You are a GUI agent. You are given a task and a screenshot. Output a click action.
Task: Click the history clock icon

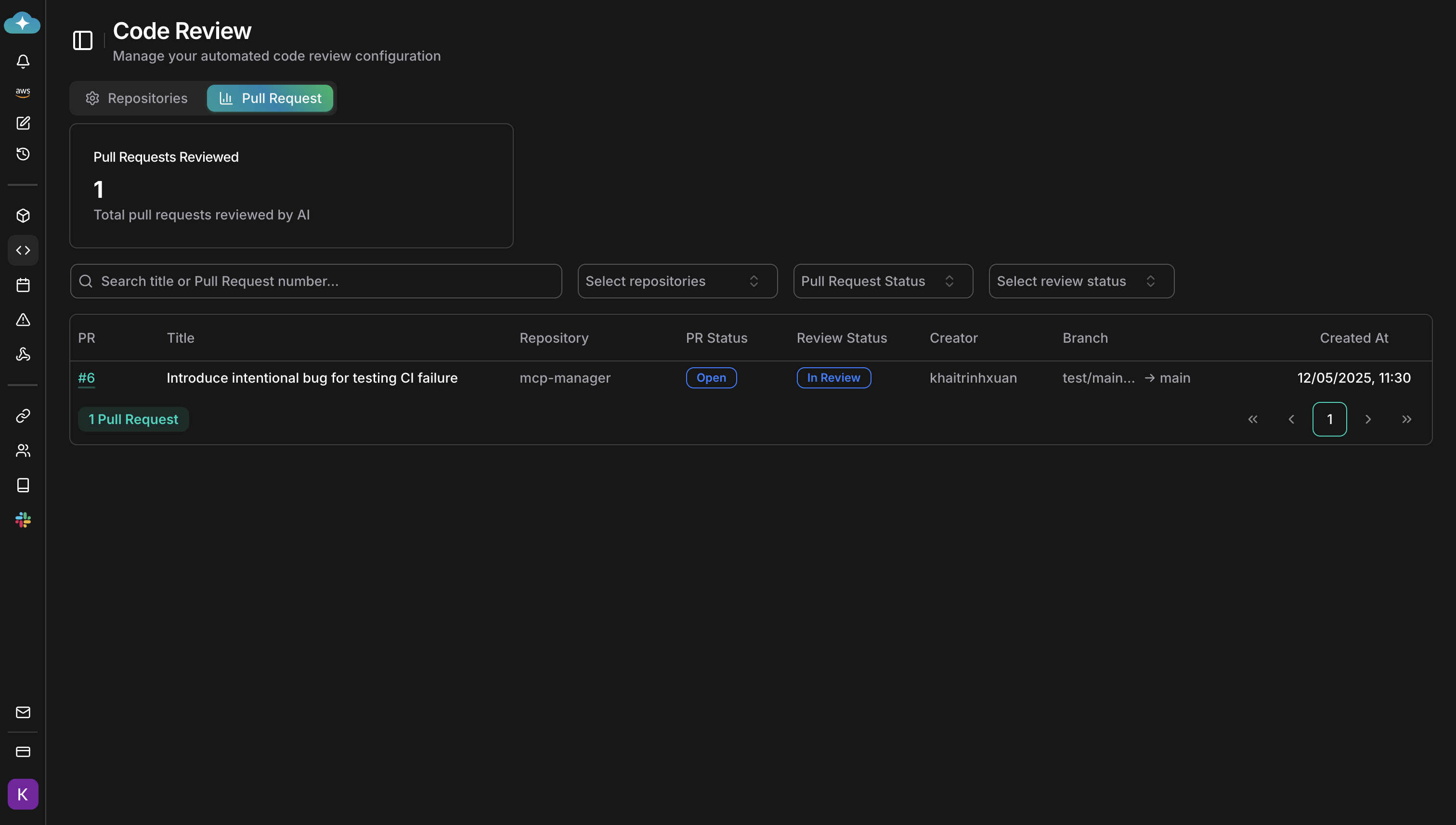coord(23,154)
